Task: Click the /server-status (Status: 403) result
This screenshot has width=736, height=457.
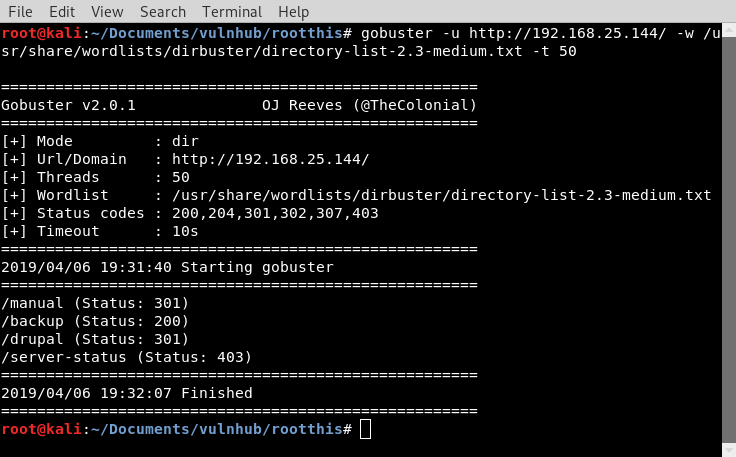Action: coord(126,357)
